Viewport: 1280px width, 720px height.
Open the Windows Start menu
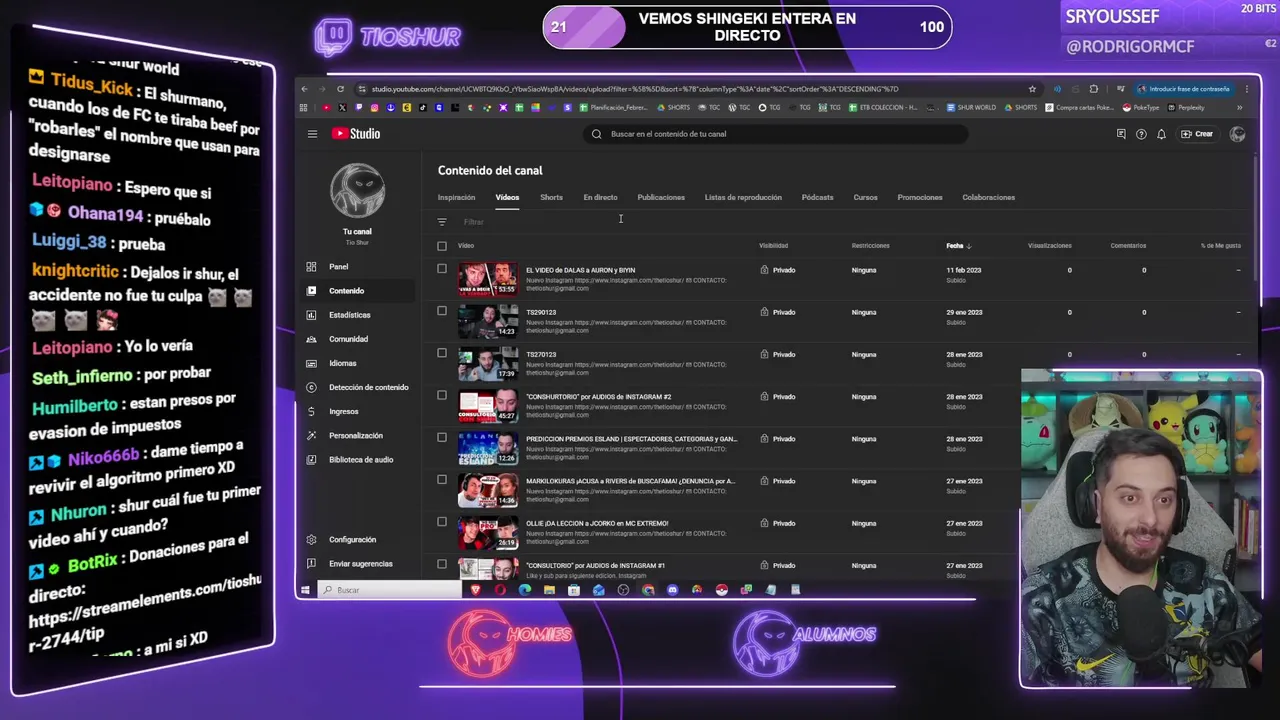(x=305, y=590)
